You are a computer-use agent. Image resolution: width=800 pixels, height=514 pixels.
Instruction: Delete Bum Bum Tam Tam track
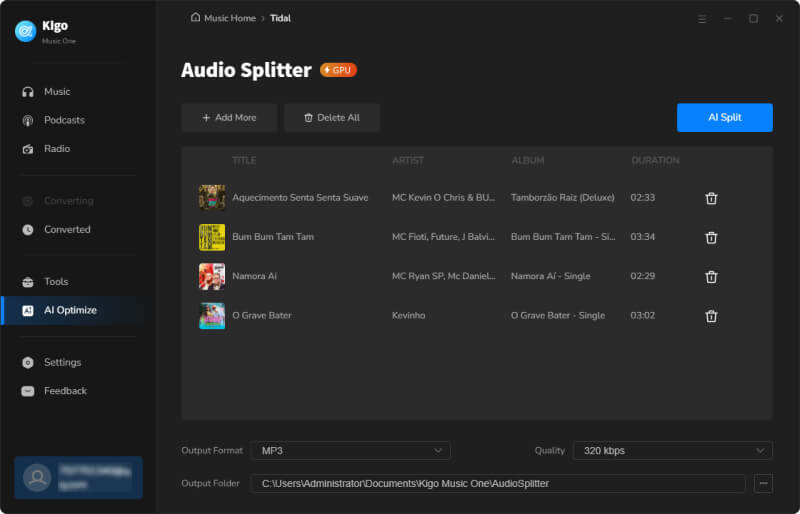click(711, 237)
